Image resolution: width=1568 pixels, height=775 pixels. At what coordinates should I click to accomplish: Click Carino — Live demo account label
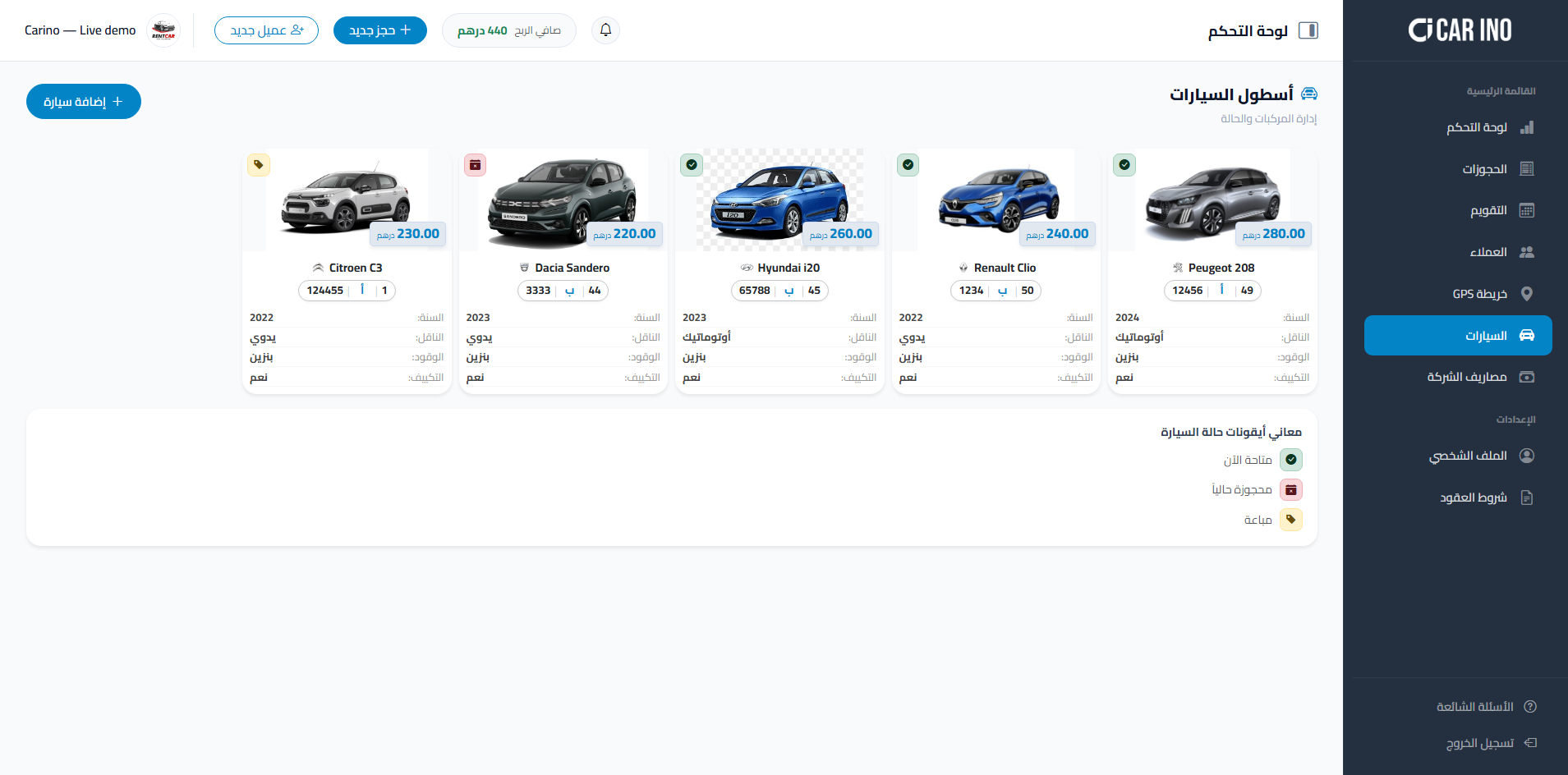pyautogui.click(x=80, y=30)
